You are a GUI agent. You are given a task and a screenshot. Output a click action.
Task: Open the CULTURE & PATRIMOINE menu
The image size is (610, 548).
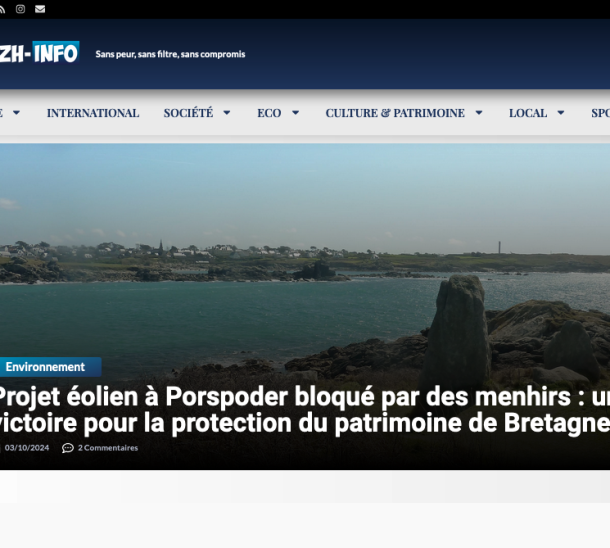tap(395, 113)
